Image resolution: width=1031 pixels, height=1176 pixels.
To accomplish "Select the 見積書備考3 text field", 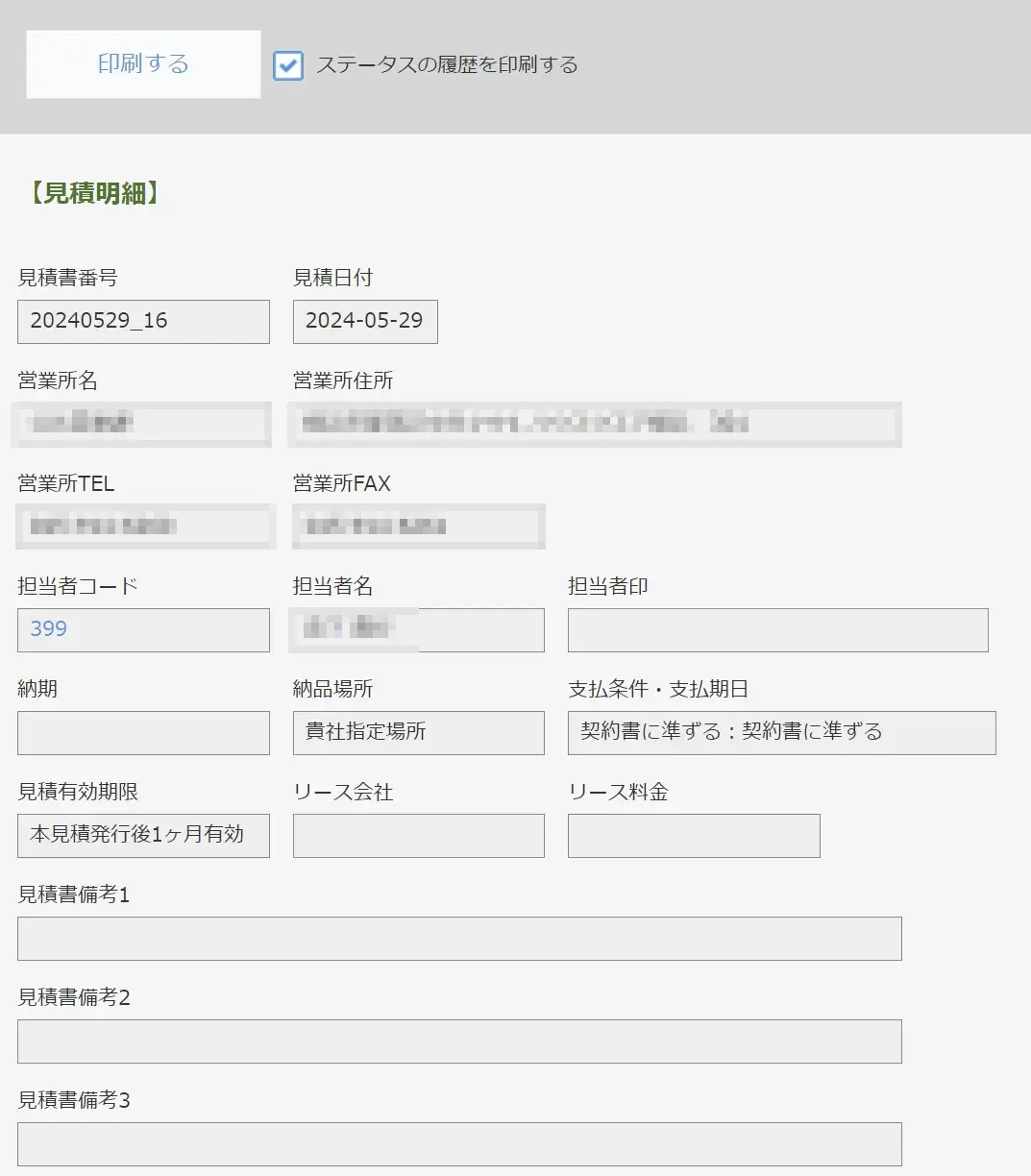I will (x=459, y=1143).
